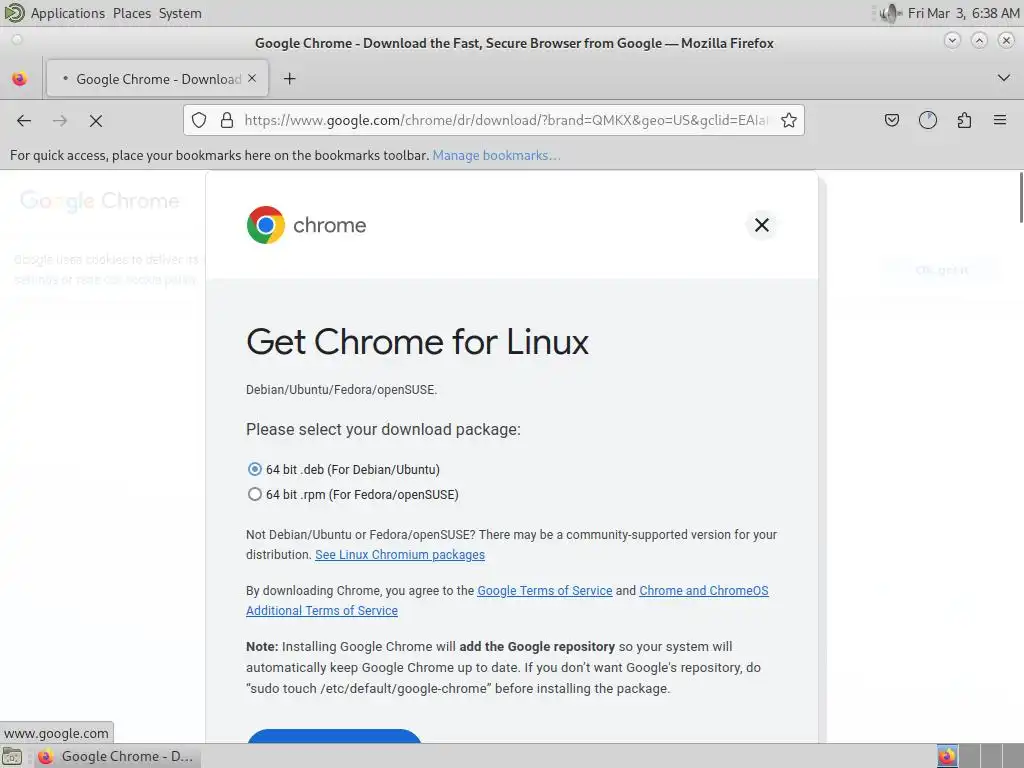Stop loading the page
The image size is (1024, 768).
(96, 121)
